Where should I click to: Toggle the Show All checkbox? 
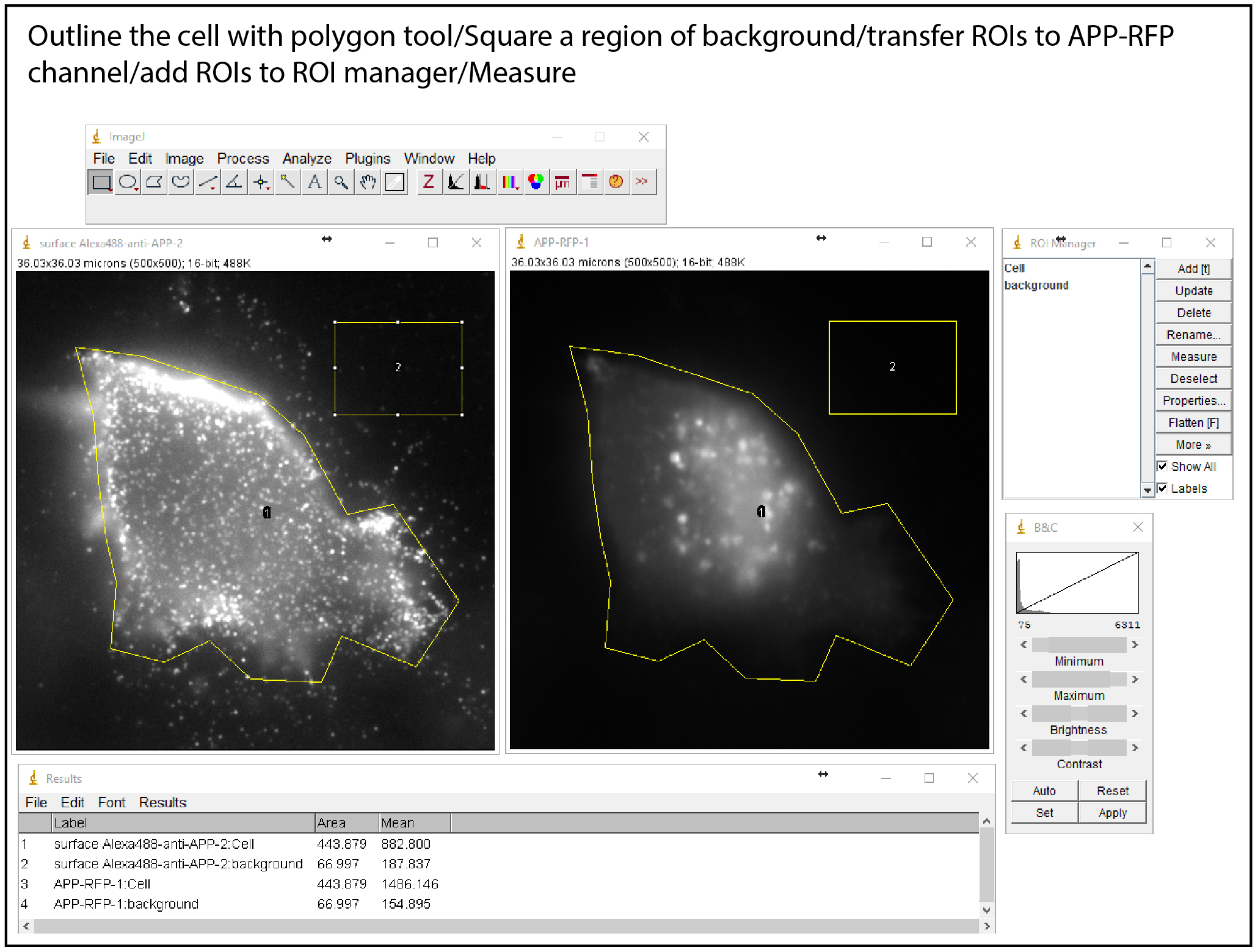pyautogui.click(x=1163, y=467)
